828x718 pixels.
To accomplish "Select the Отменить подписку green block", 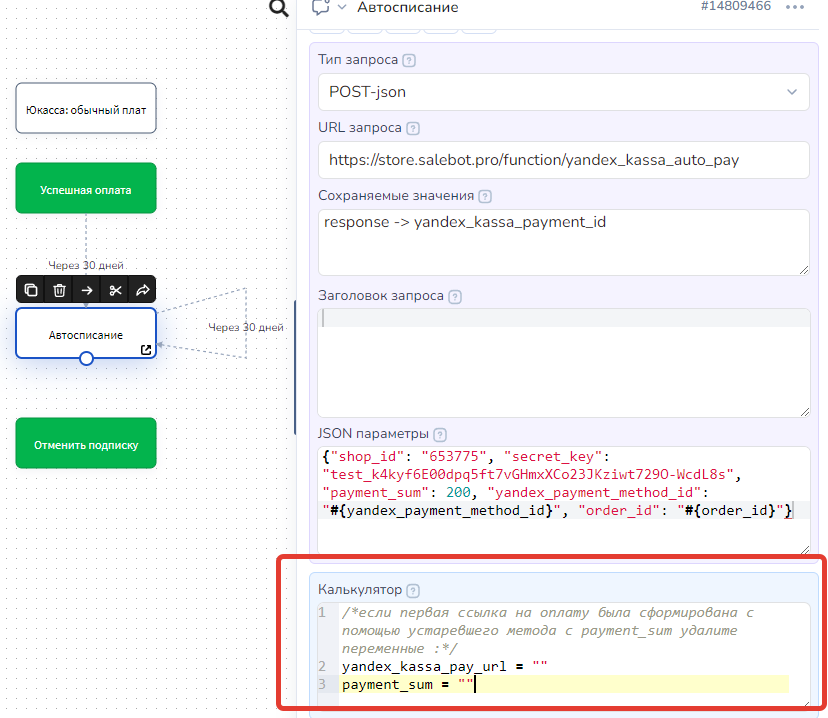I will [x=86, y=444].
